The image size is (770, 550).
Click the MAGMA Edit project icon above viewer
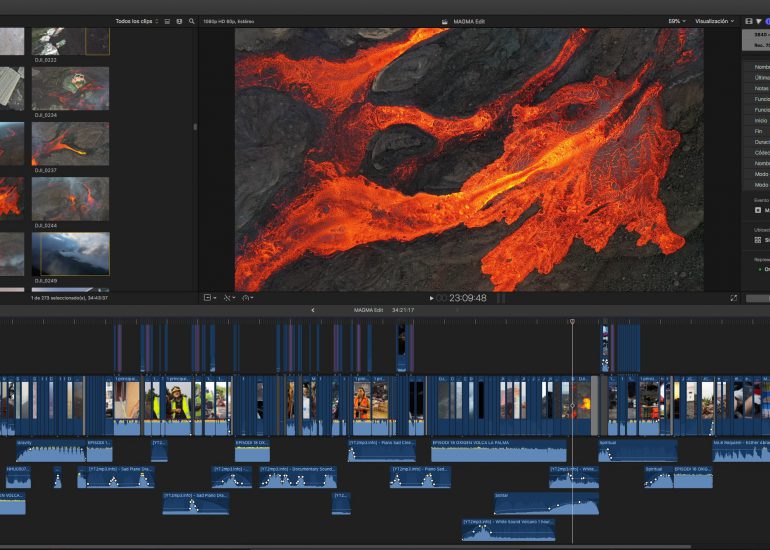pyautogui.click(x=445, y=22)
